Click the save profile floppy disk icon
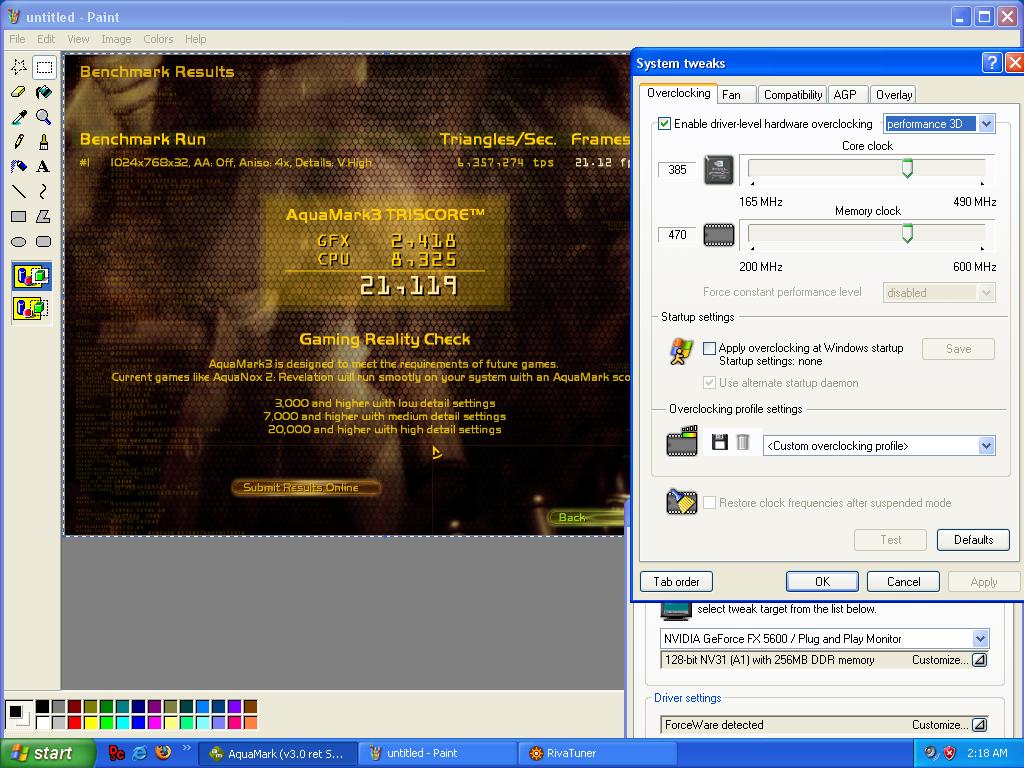 [x=720, y=442]
